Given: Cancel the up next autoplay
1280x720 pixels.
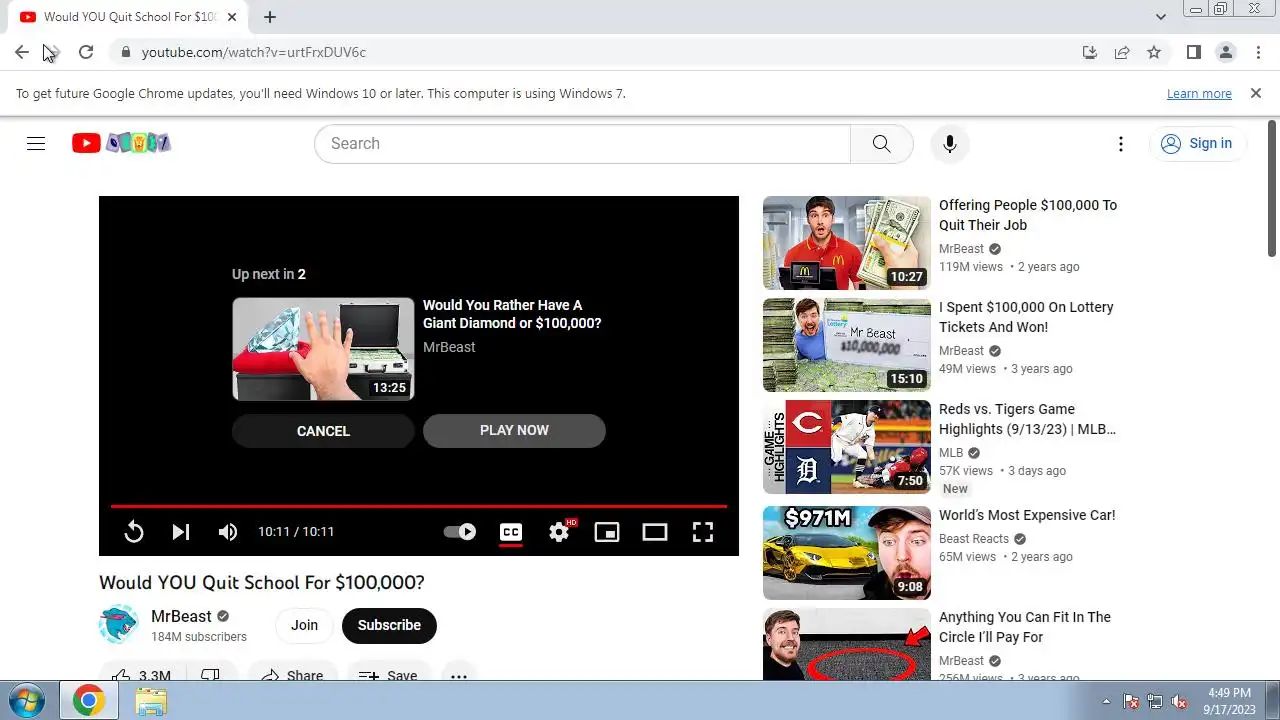Looking at the screenshot, I should click(x=323, y=431).
